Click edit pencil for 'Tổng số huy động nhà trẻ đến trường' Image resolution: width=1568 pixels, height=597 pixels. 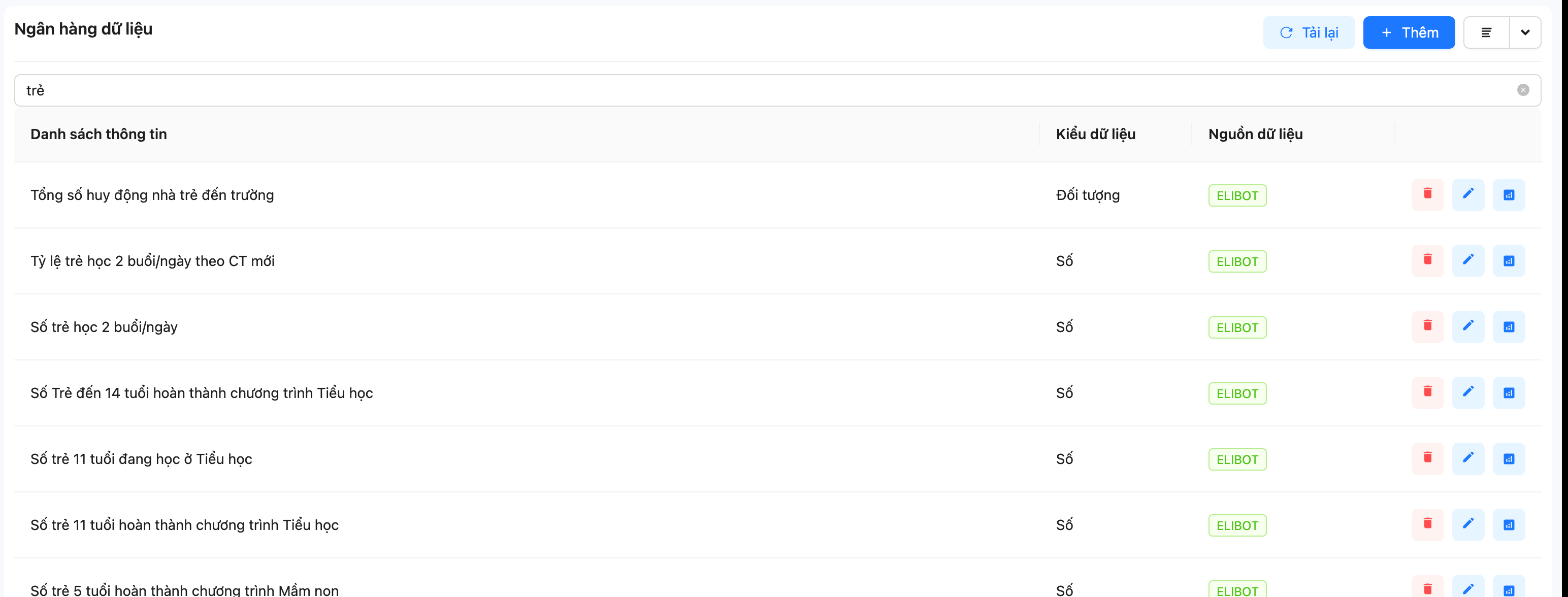pos(1467,195)
